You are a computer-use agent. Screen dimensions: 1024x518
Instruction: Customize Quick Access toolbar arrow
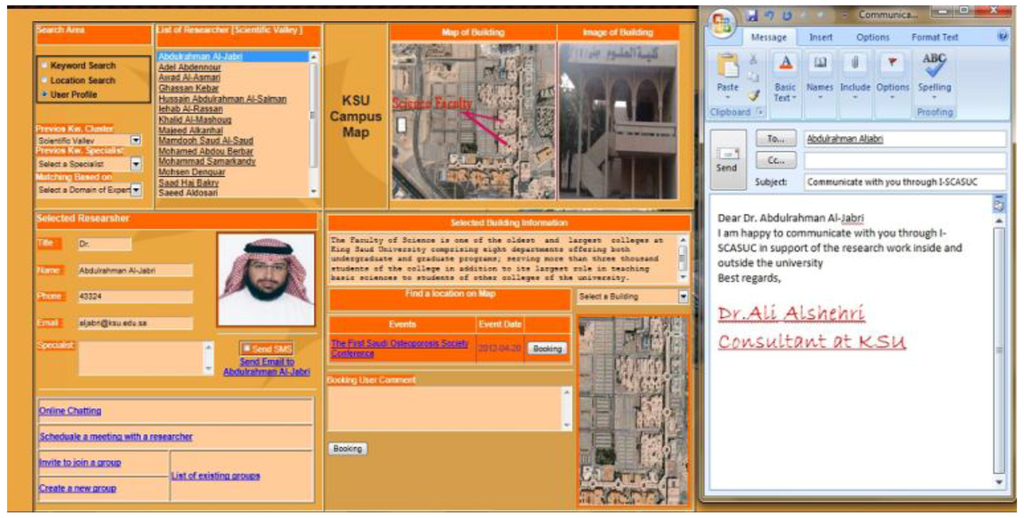846,14
